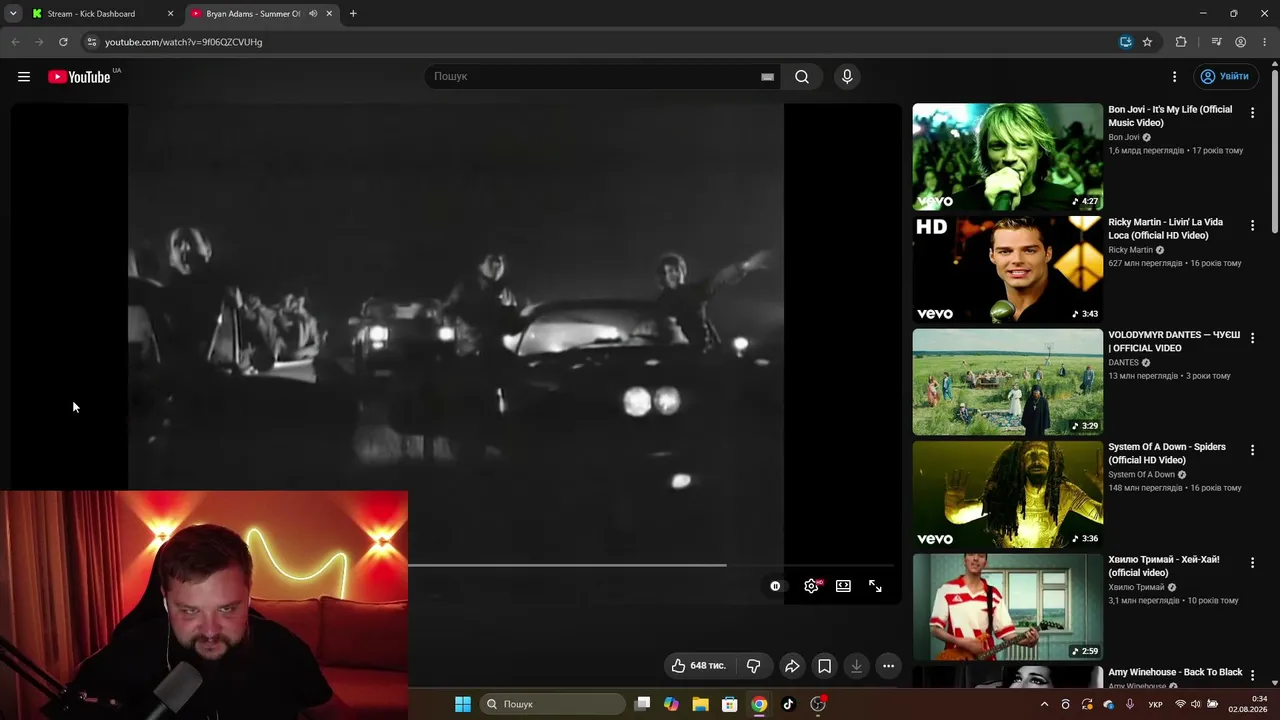This screenshot has width=1280, height=720.
Task: Open Хвилю Тримай - Хей-Хай video title
Action: [x=1164, y=566]
